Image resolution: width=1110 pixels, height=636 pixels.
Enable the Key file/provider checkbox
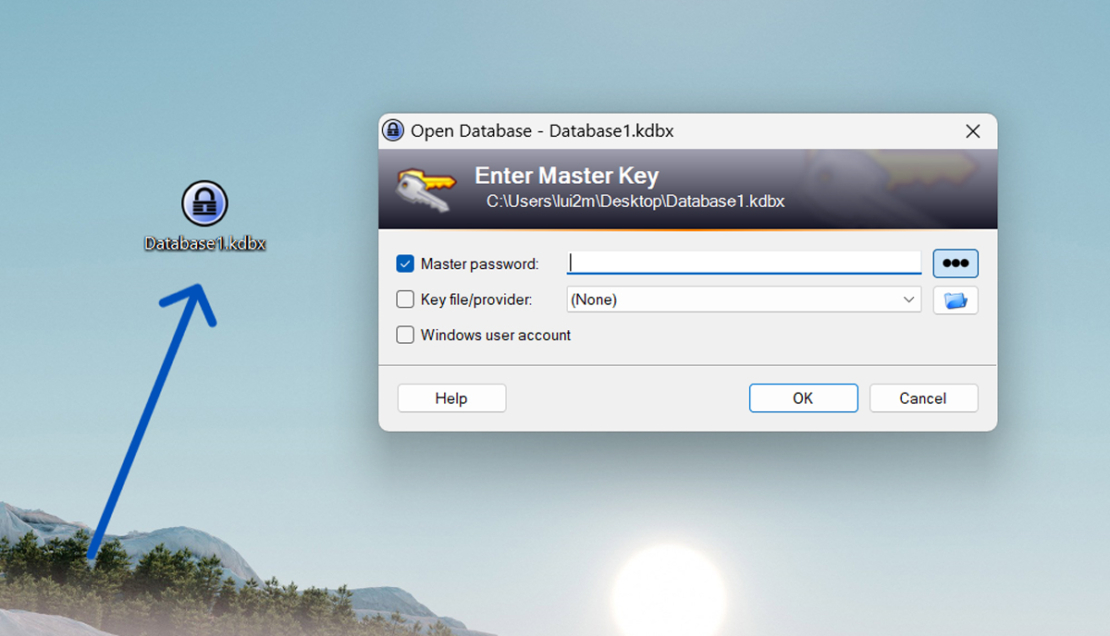coord(405,298)
